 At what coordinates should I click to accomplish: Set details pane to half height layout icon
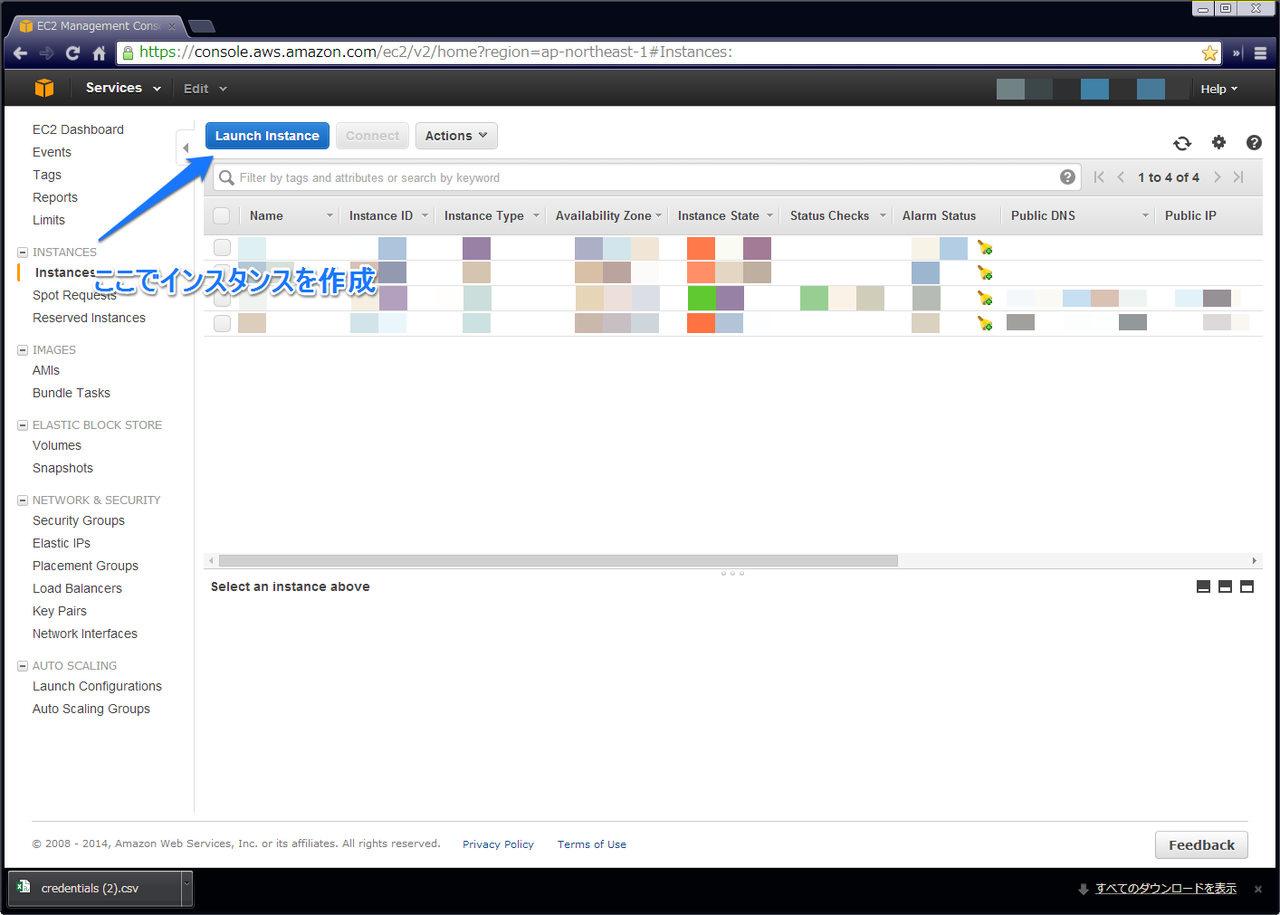pos(1225,587)
